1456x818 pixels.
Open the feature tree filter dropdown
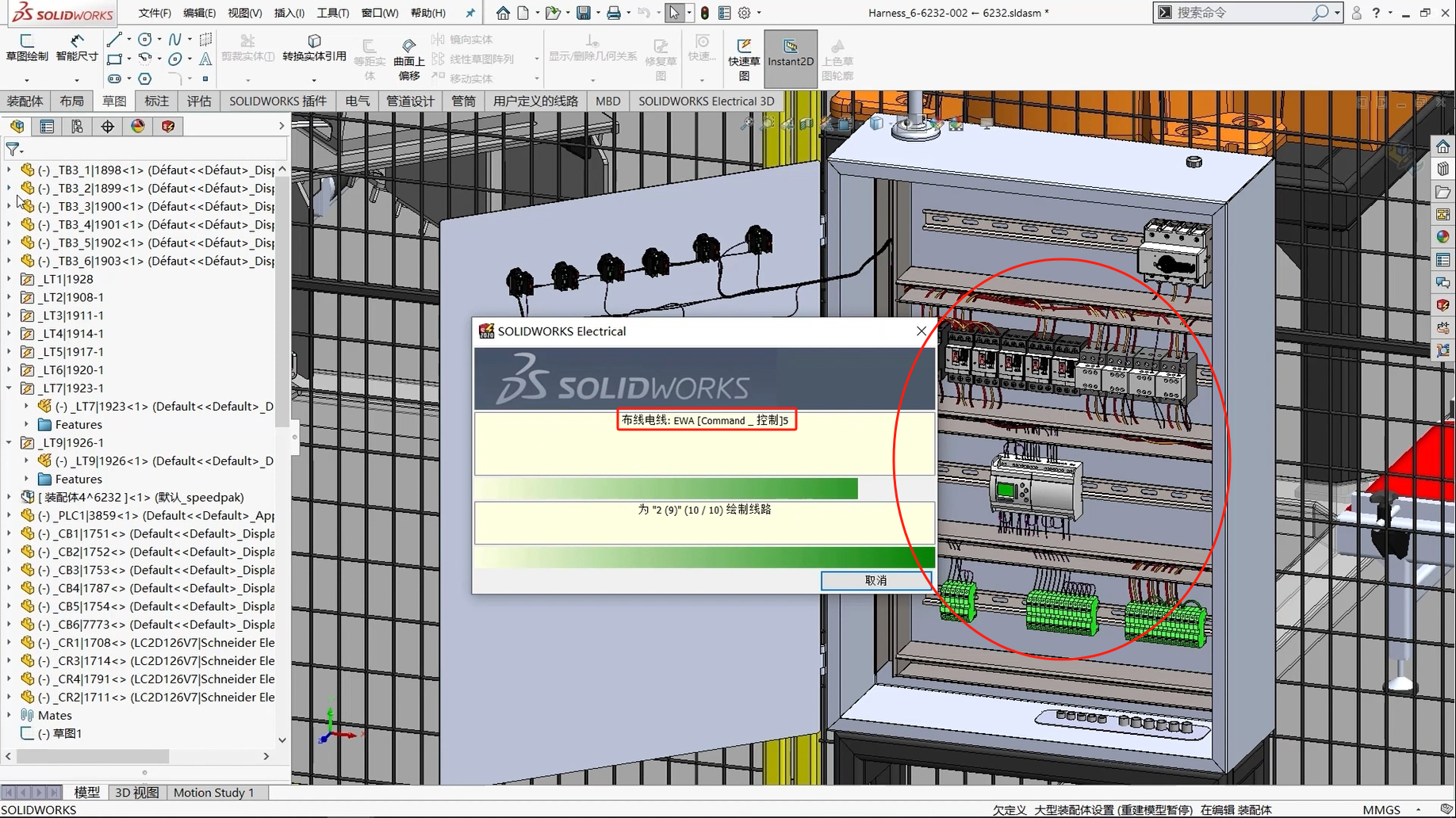pos(14,149)
